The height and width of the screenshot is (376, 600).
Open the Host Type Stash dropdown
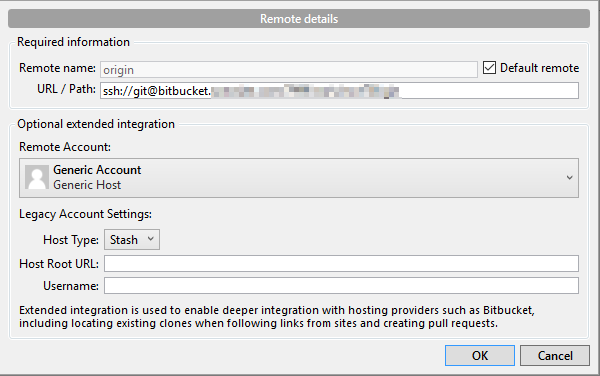pyautogui.click(x=132, y=240)
